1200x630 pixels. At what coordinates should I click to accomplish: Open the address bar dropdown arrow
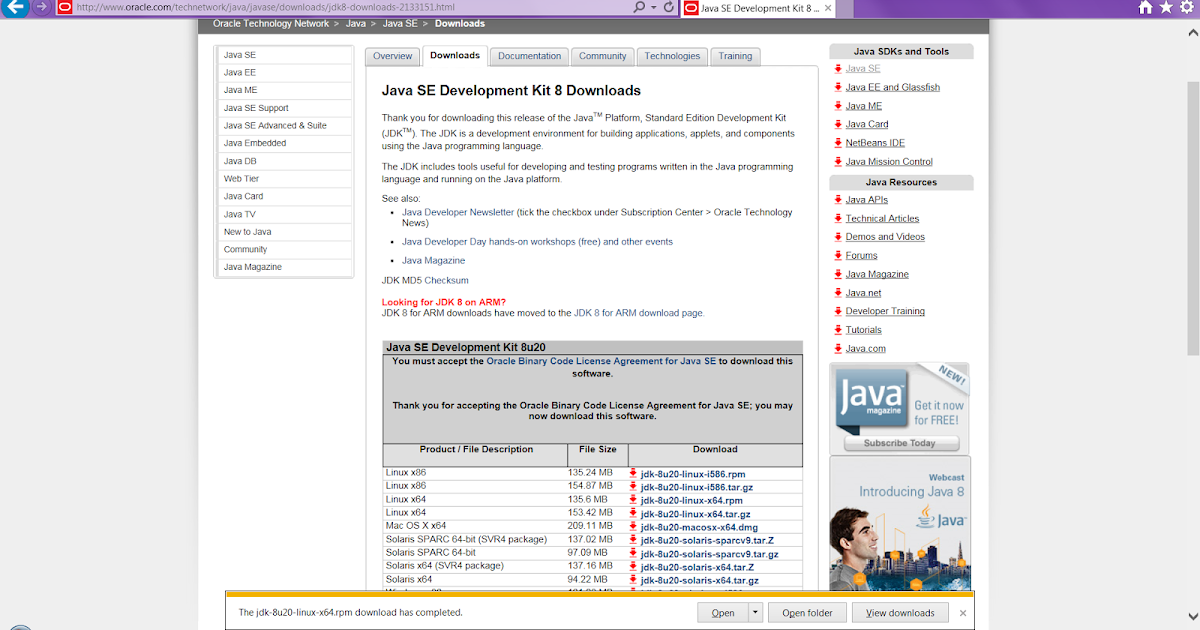[x=654, y=7]
